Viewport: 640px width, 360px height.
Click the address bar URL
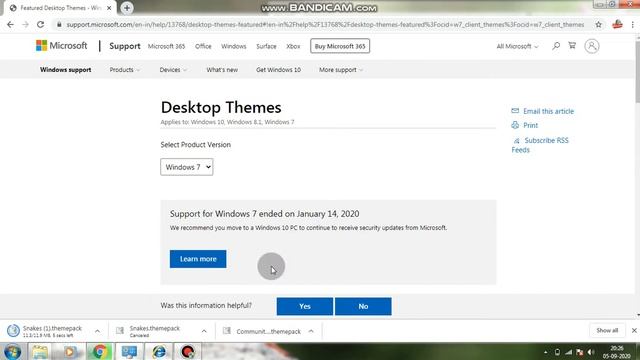click(325, 24)
